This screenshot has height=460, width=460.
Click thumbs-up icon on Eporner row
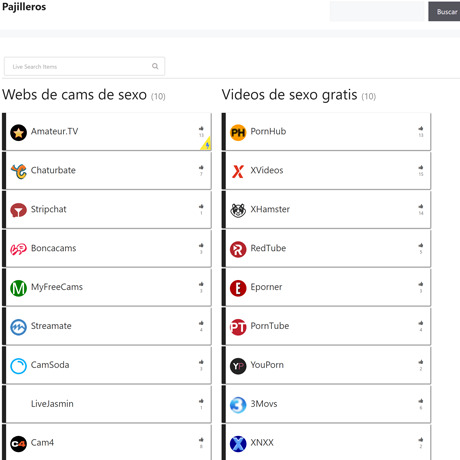point(421,284)
